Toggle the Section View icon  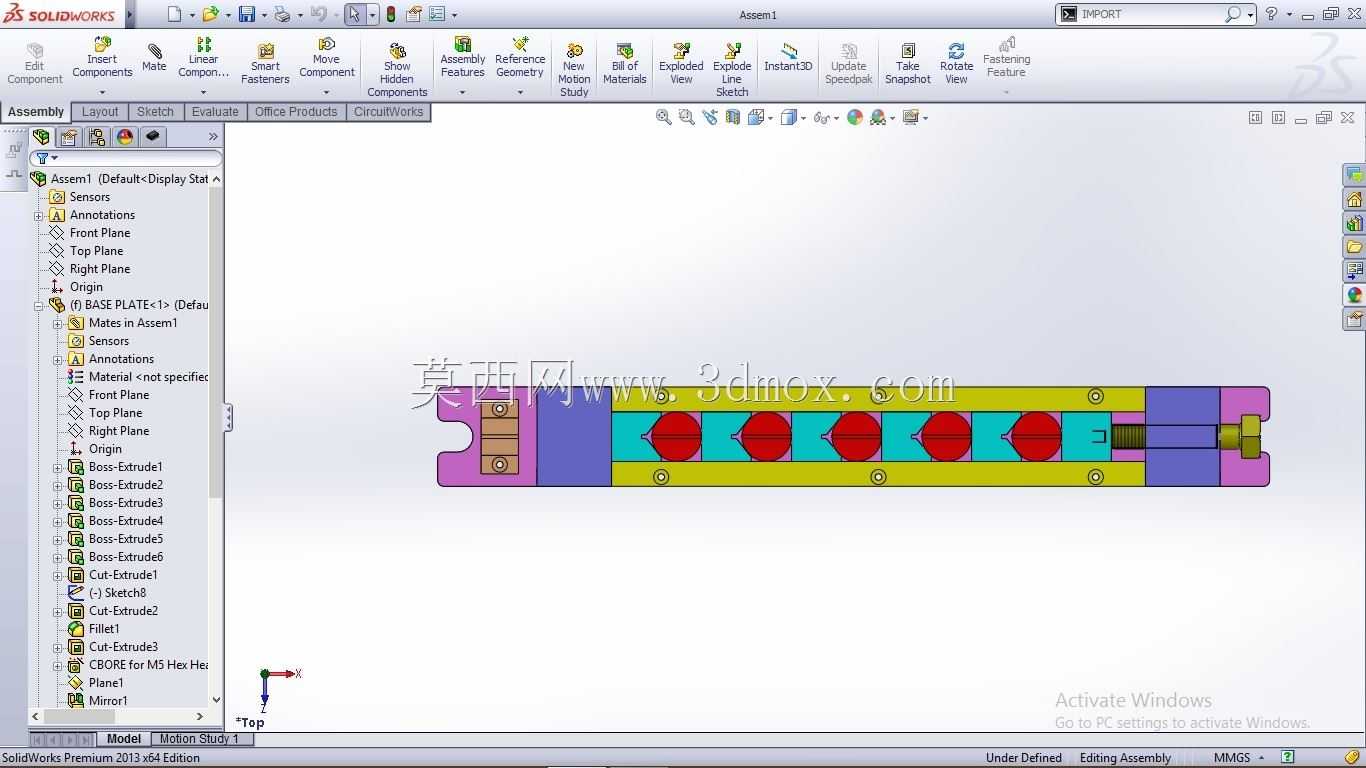click(x=733, y=117)
